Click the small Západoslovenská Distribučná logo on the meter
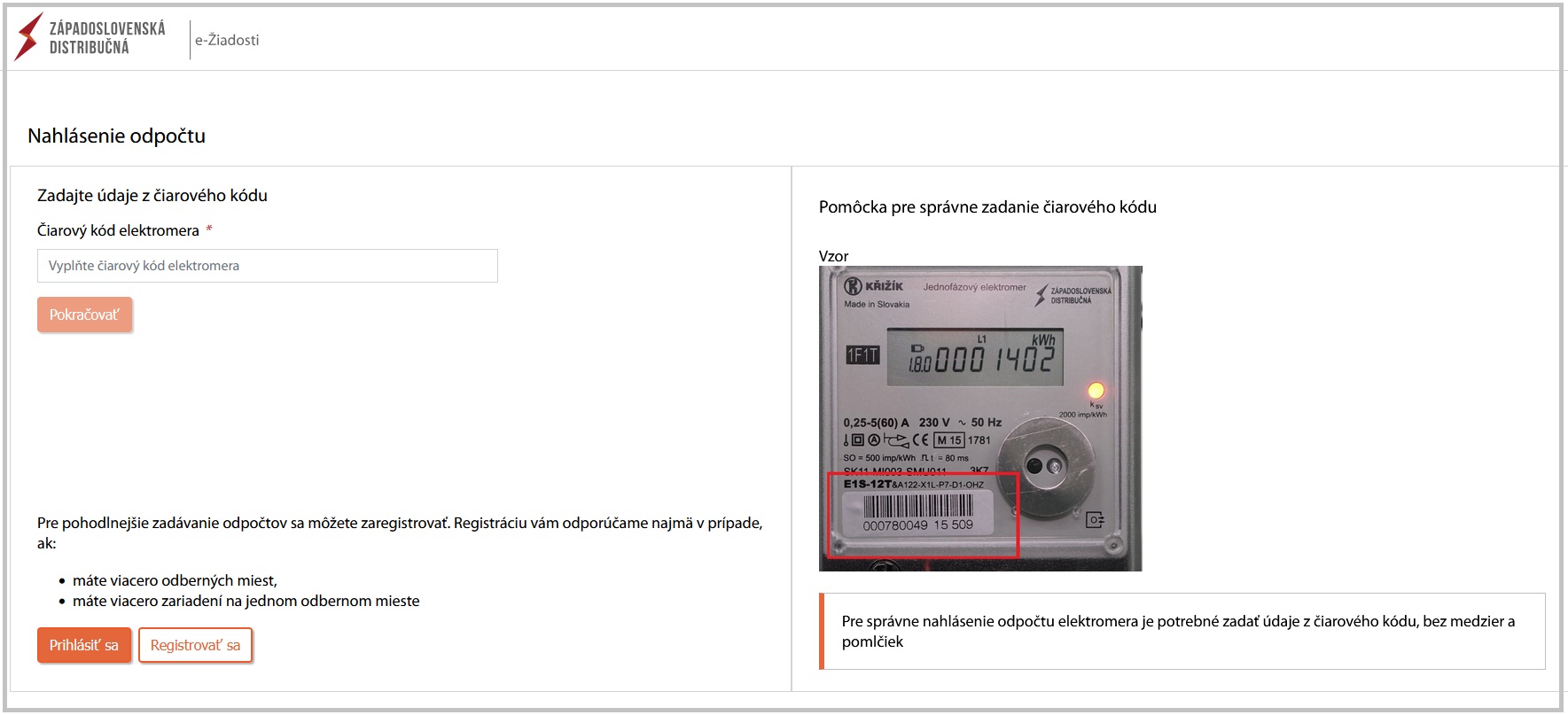Screen dimensions: 1568x715 tap(1073, 295)
